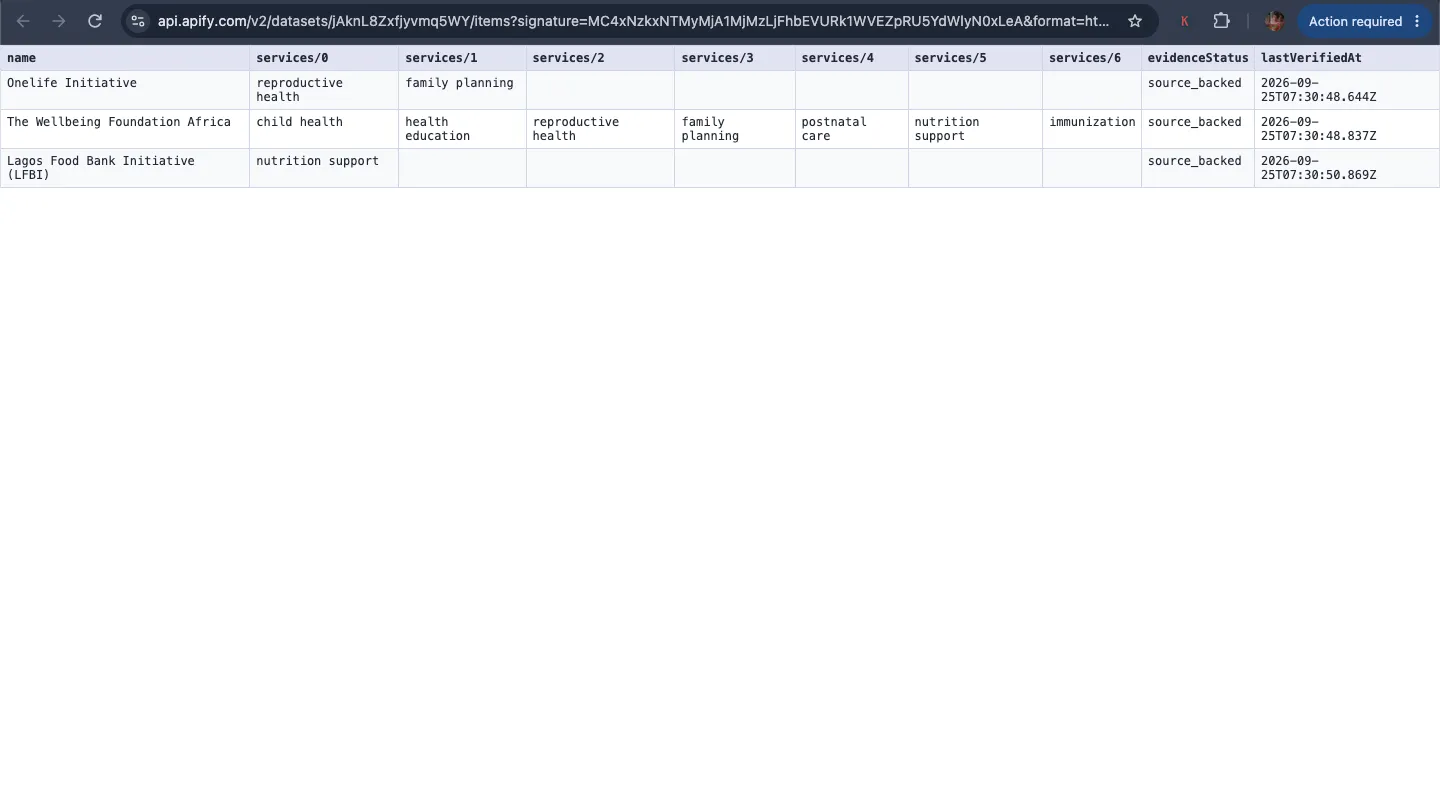Click the Action required button

(1355, 21)
